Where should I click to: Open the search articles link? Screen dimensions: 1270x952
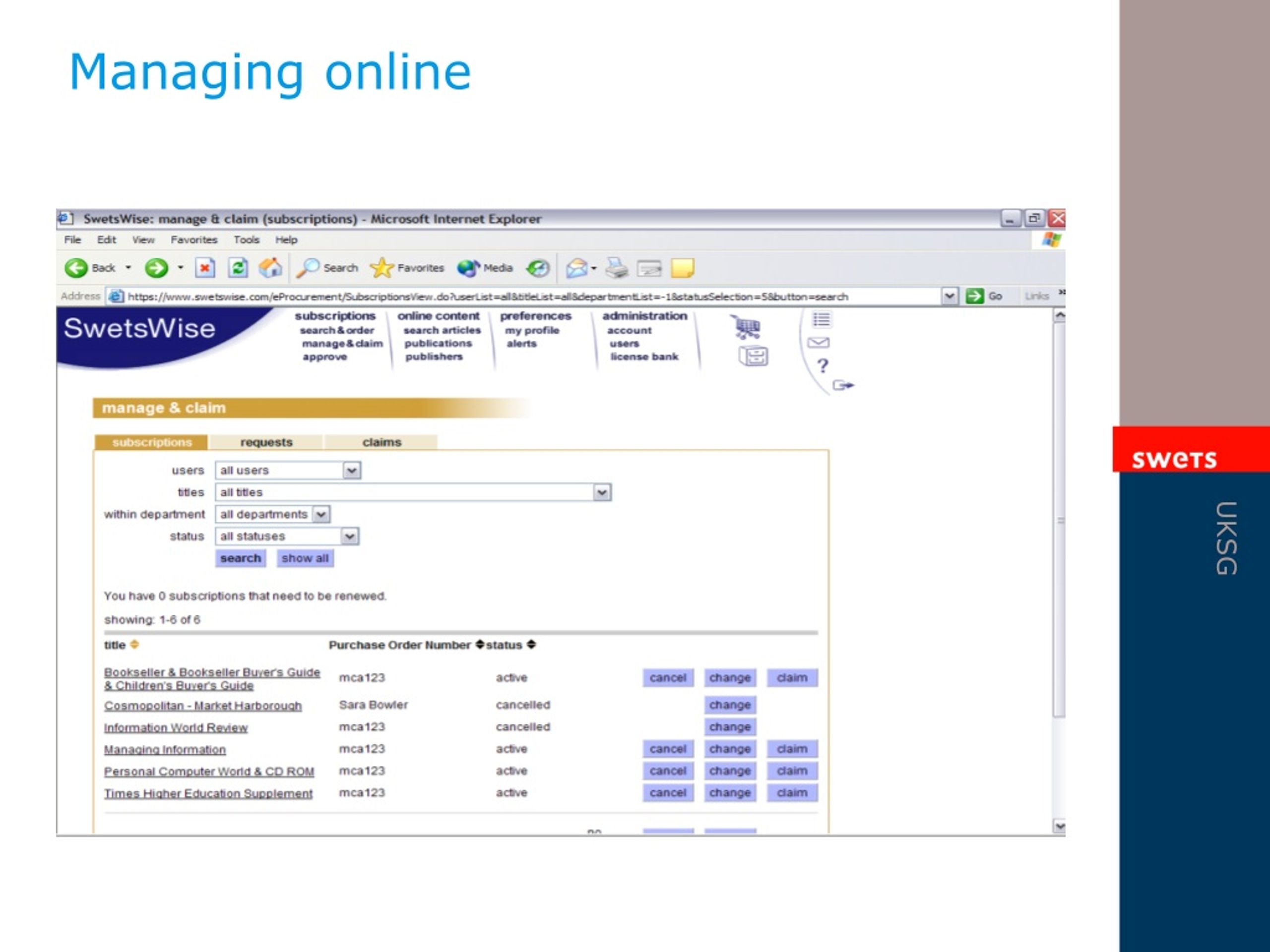[x=442, y=331]
